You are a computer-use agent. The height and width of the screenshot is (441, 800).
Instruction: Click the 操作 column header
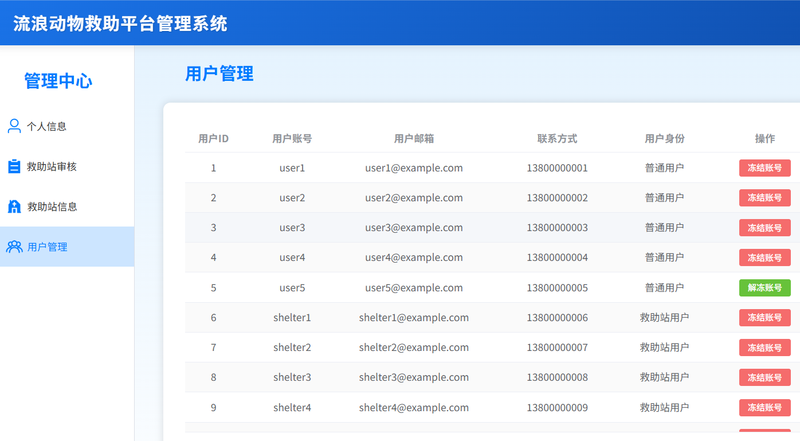point(765,138)
